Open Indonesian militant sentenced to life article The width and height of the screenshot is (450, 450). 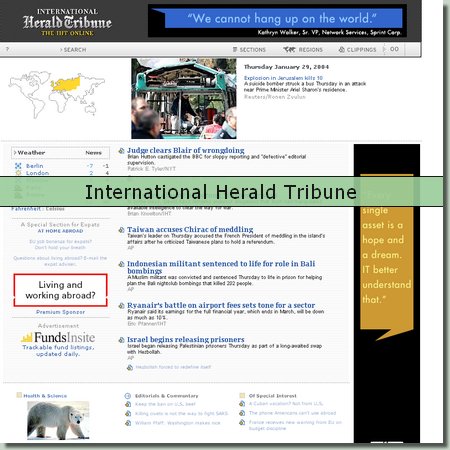(x=221, y=267)
